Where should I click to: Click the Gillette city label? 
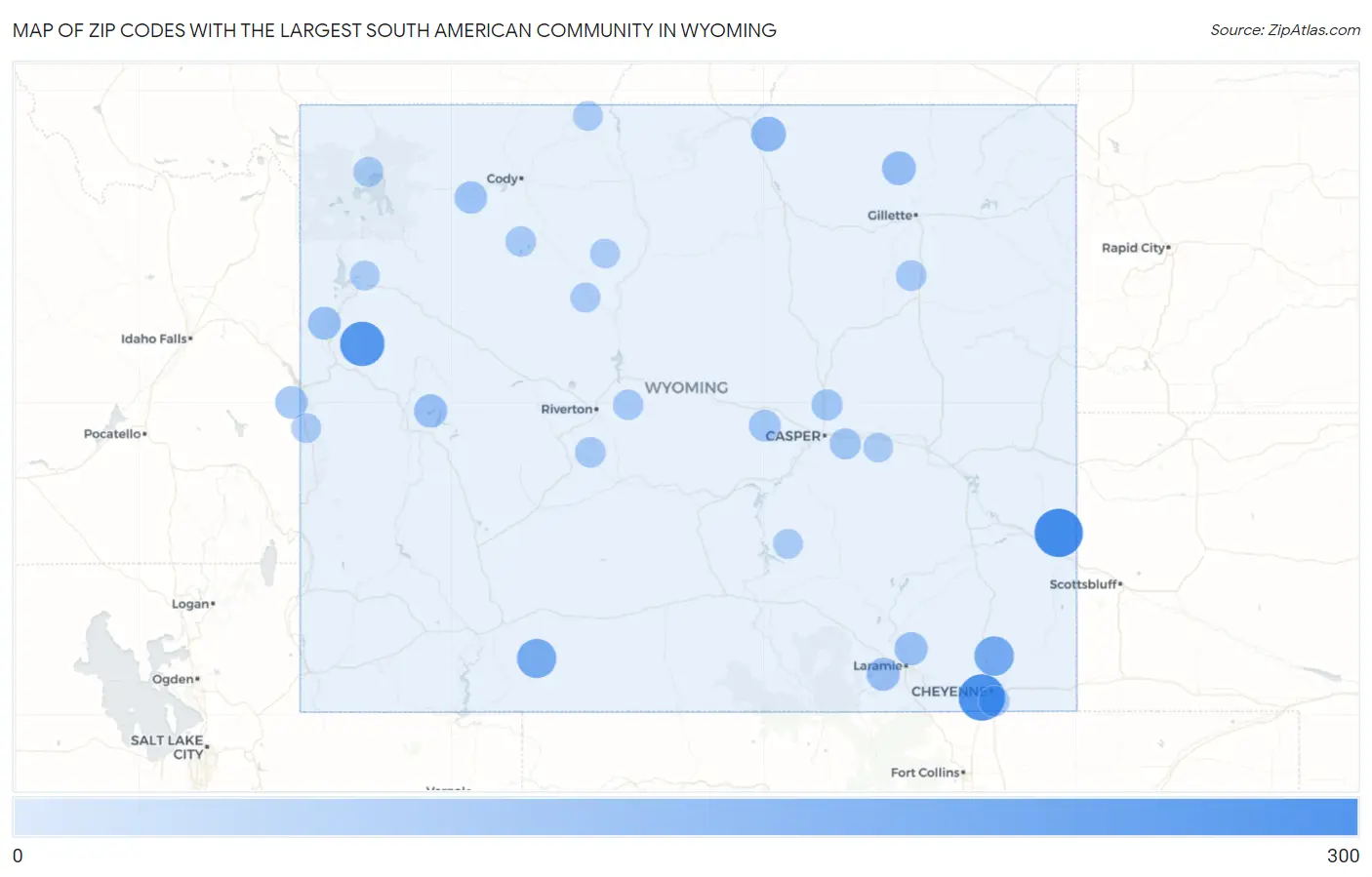[x=892, y=215]
